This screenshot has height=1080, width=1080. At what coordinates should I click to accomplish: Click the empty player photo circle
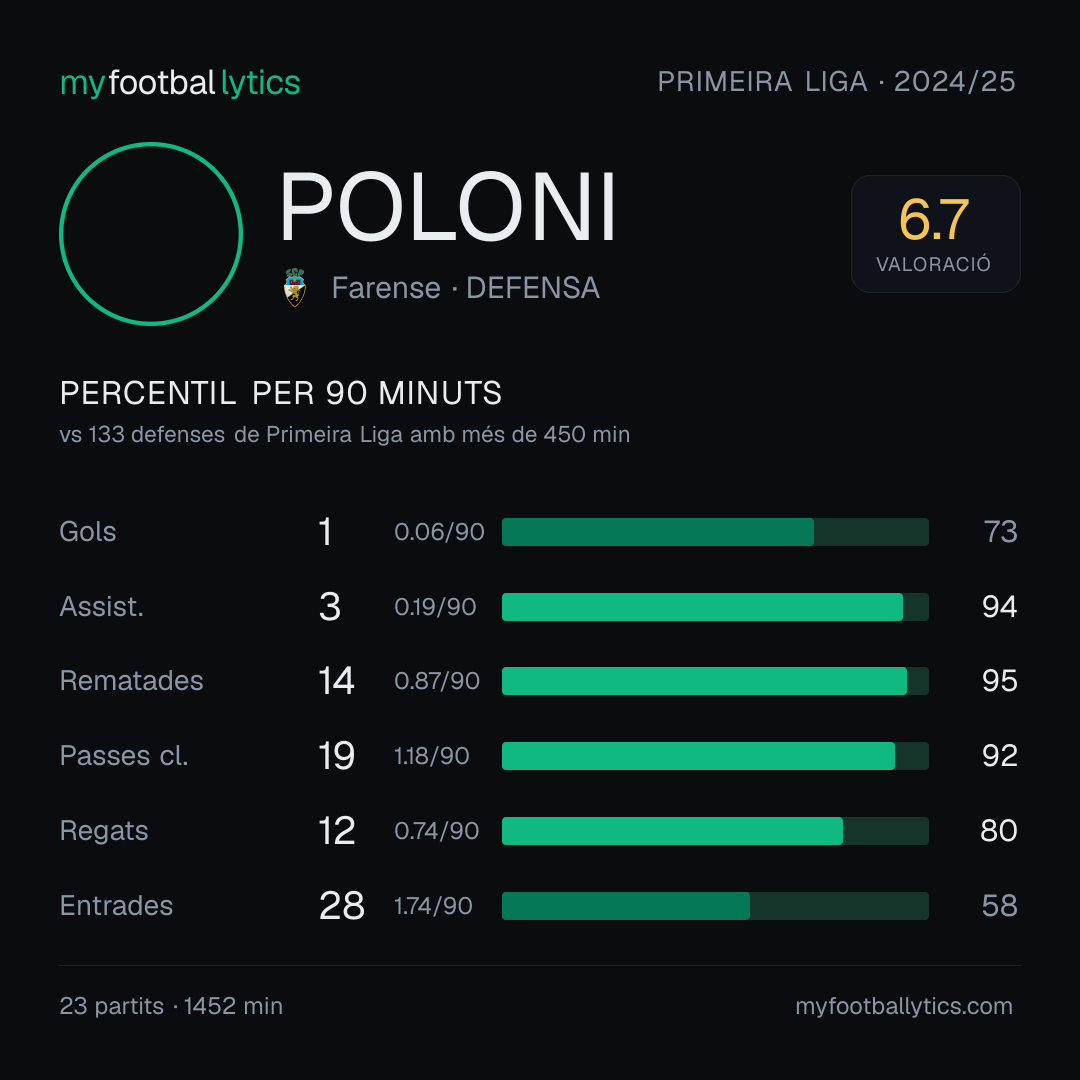[151, 233]
